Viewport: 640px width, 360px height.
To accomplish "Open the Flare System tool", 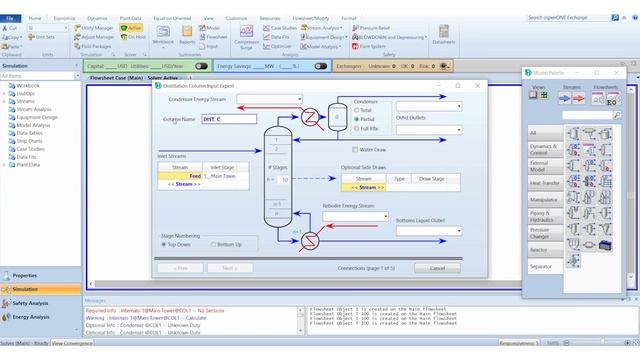I will (369, 46).
